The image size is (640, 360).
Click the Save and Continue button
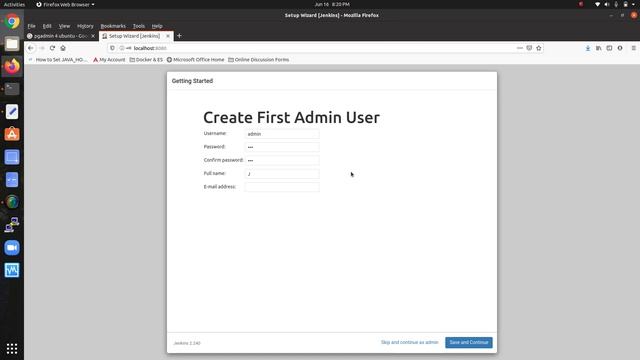pyautogui.click(x=469, y=342)
